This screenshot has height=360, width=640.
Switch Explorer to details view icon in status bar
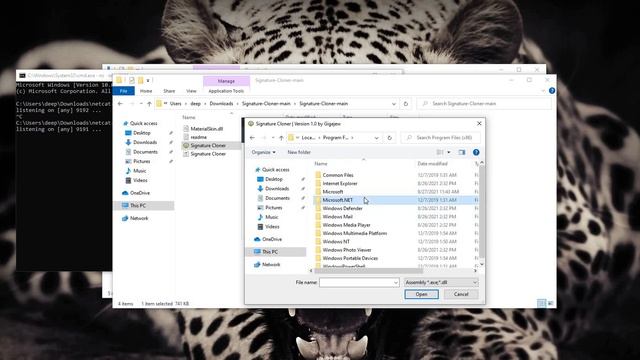pos(541,303)
